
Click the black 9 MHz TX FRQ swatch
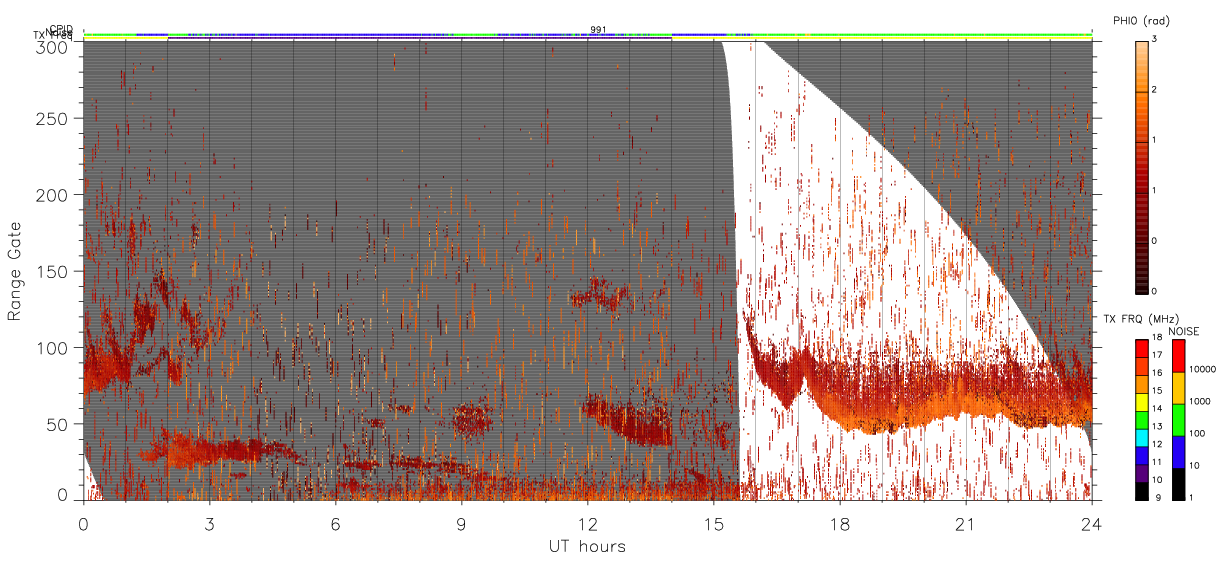tap(1141, 490)
